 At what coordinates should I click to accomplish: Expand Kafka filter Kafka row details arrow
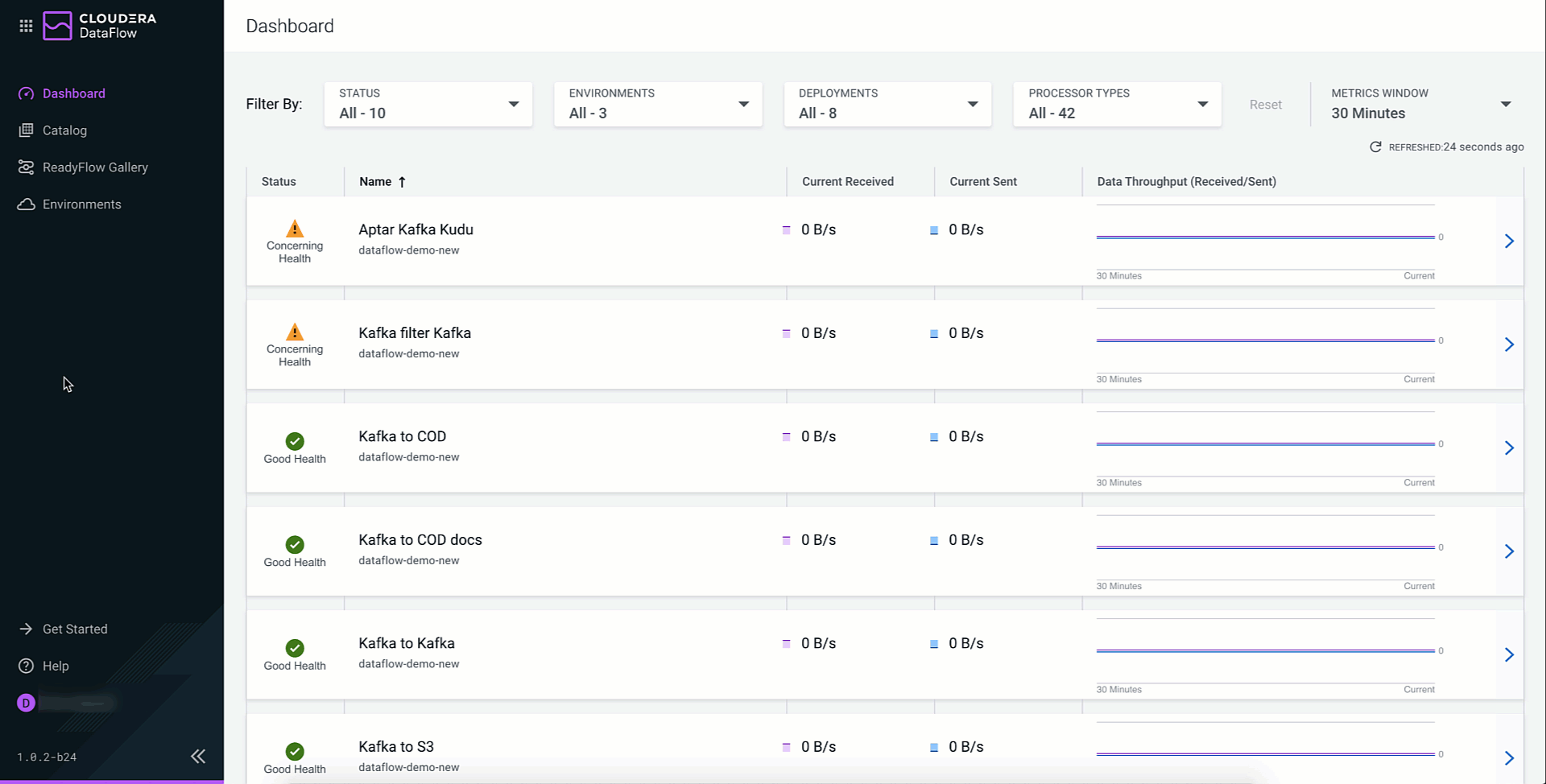click(x=1509, y=345)
